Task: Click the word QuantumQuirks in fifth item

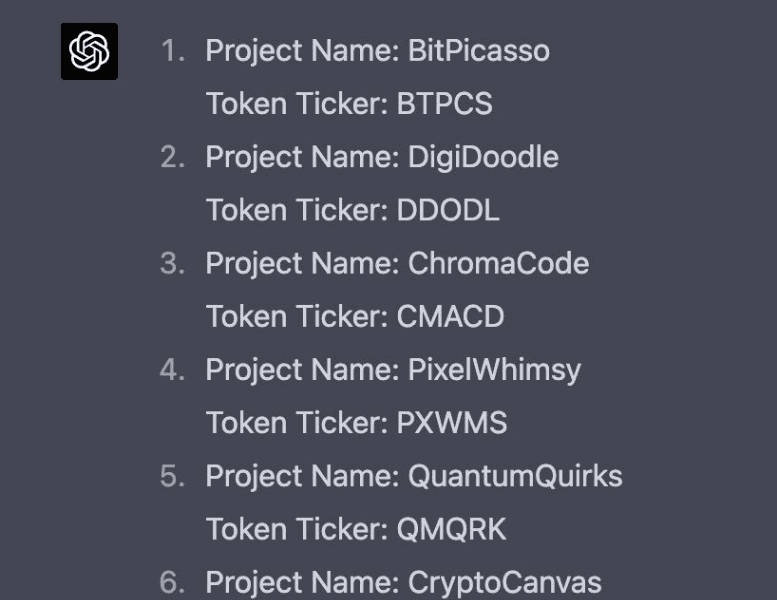Action: point(515,476)
